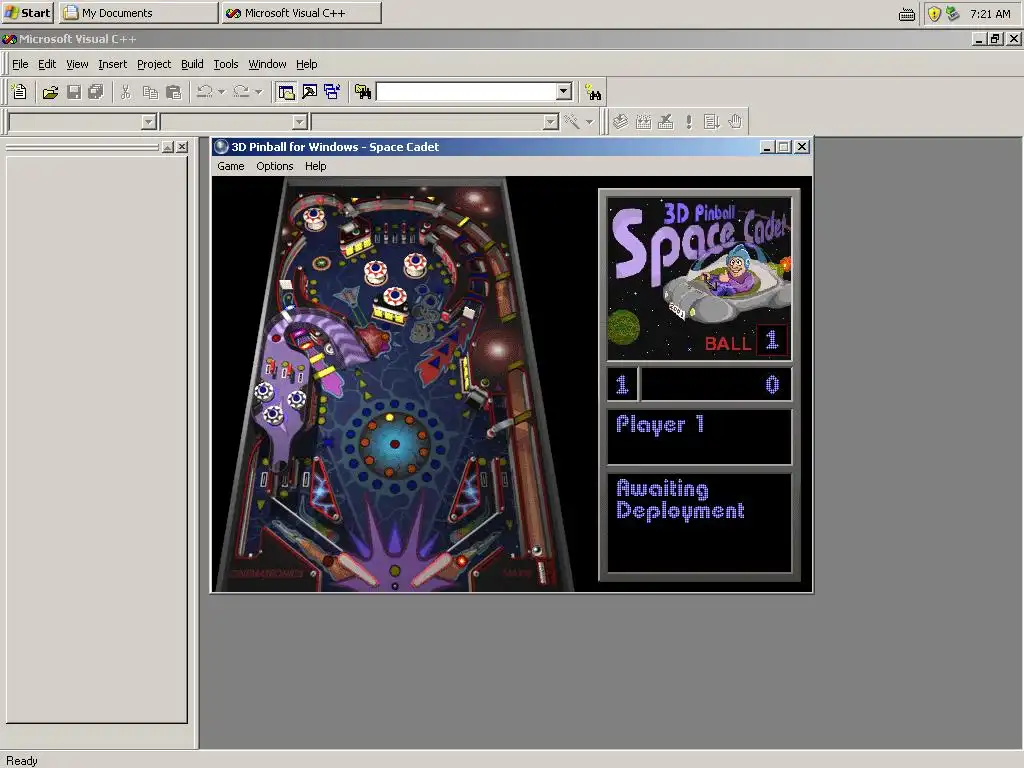
Task: Switch to My Documents taskbar button
Action: coord(138,13)
